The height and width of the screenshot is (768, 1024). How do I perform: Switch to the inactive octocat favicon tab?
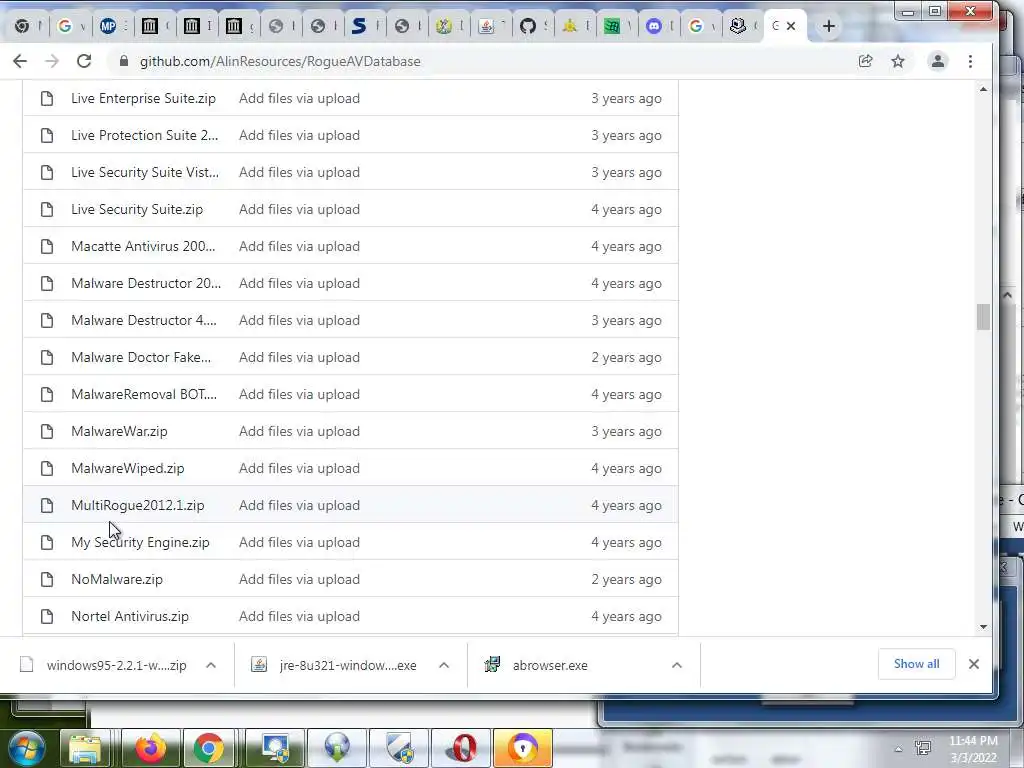point(528,26)
